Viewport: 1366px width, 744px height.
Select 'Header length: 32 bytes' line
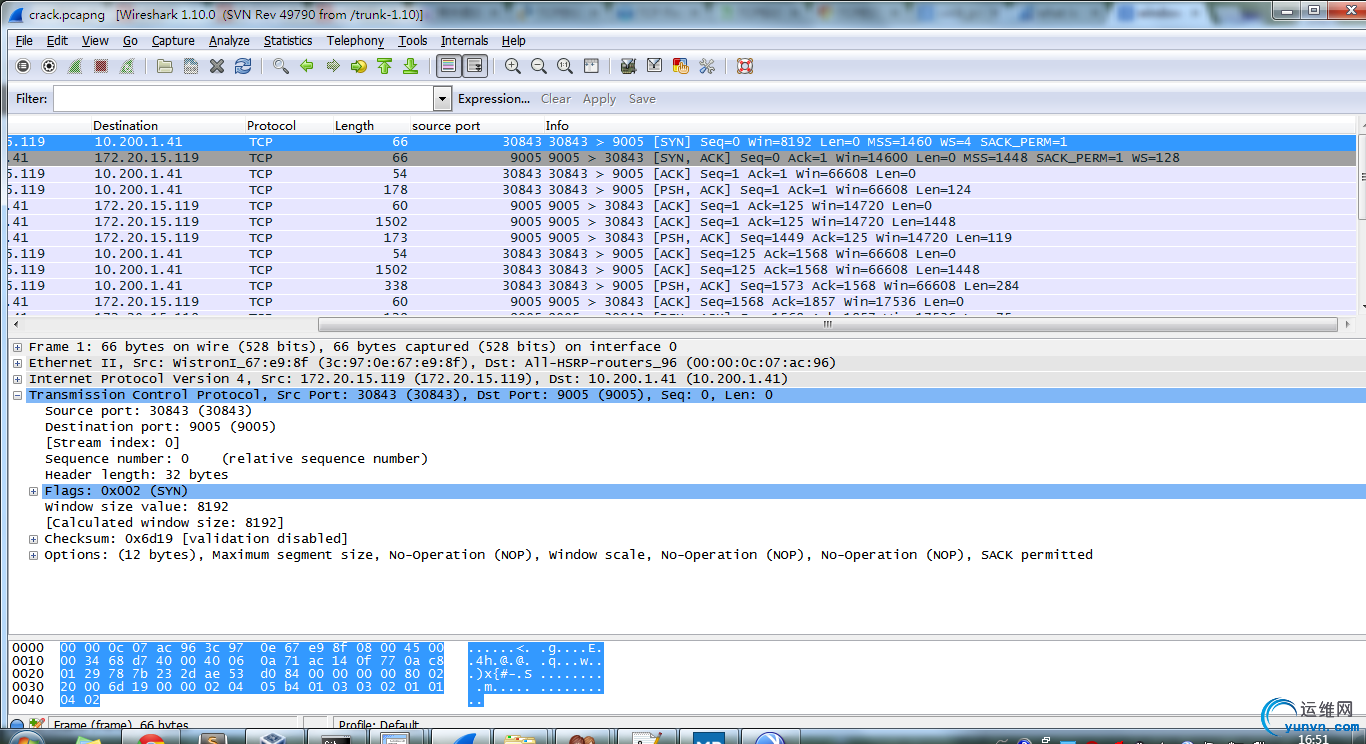pyautogui.click(x=136, y=475)
